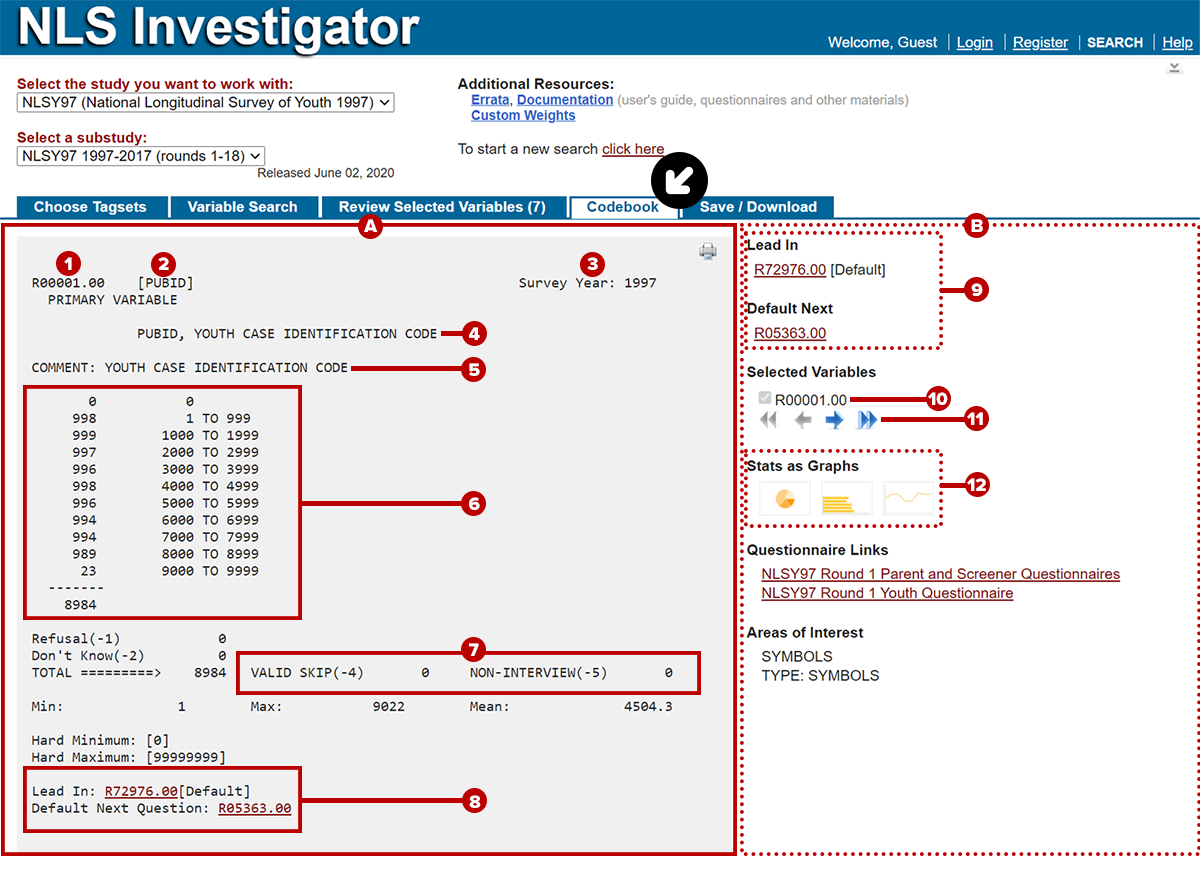Image resolution: width=1200 pixels, height=875 pixels.
Task: Open Default Next variable R05363.00 in sidebar
Action: (790, 333)
